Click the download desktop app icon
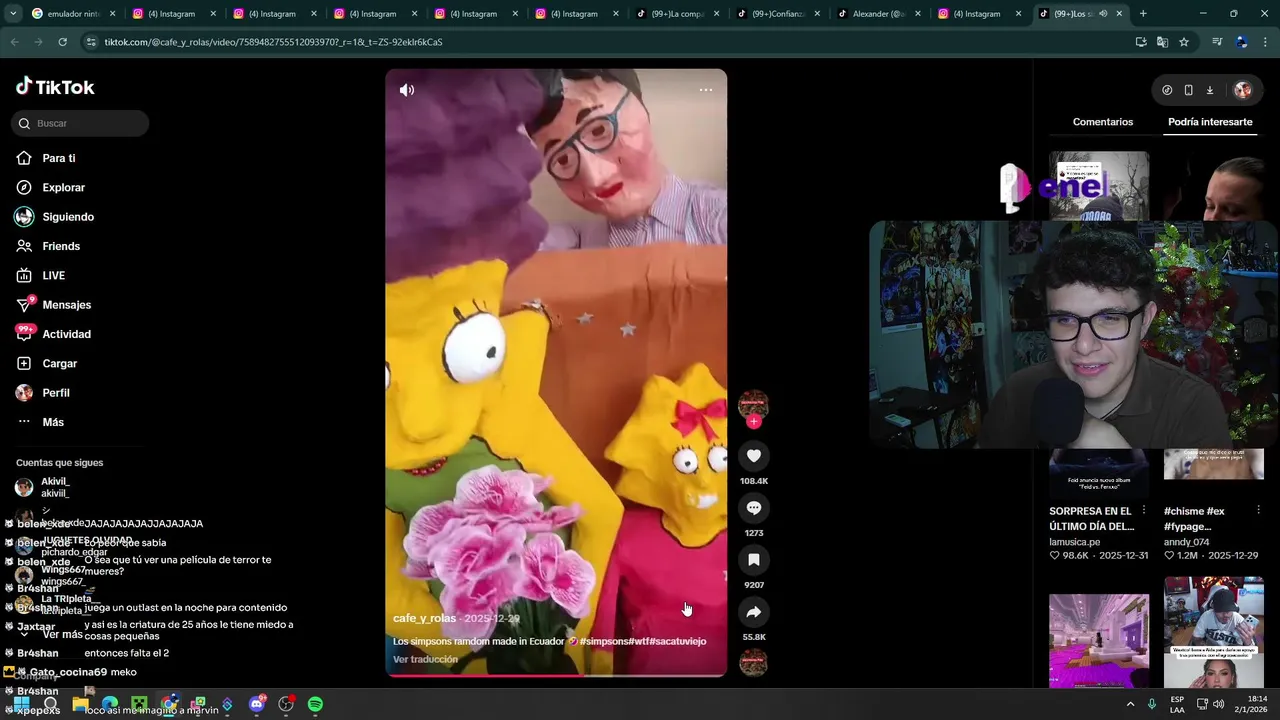The width and height of the screenshot is (1280, 720). (x=1210, y=90)
